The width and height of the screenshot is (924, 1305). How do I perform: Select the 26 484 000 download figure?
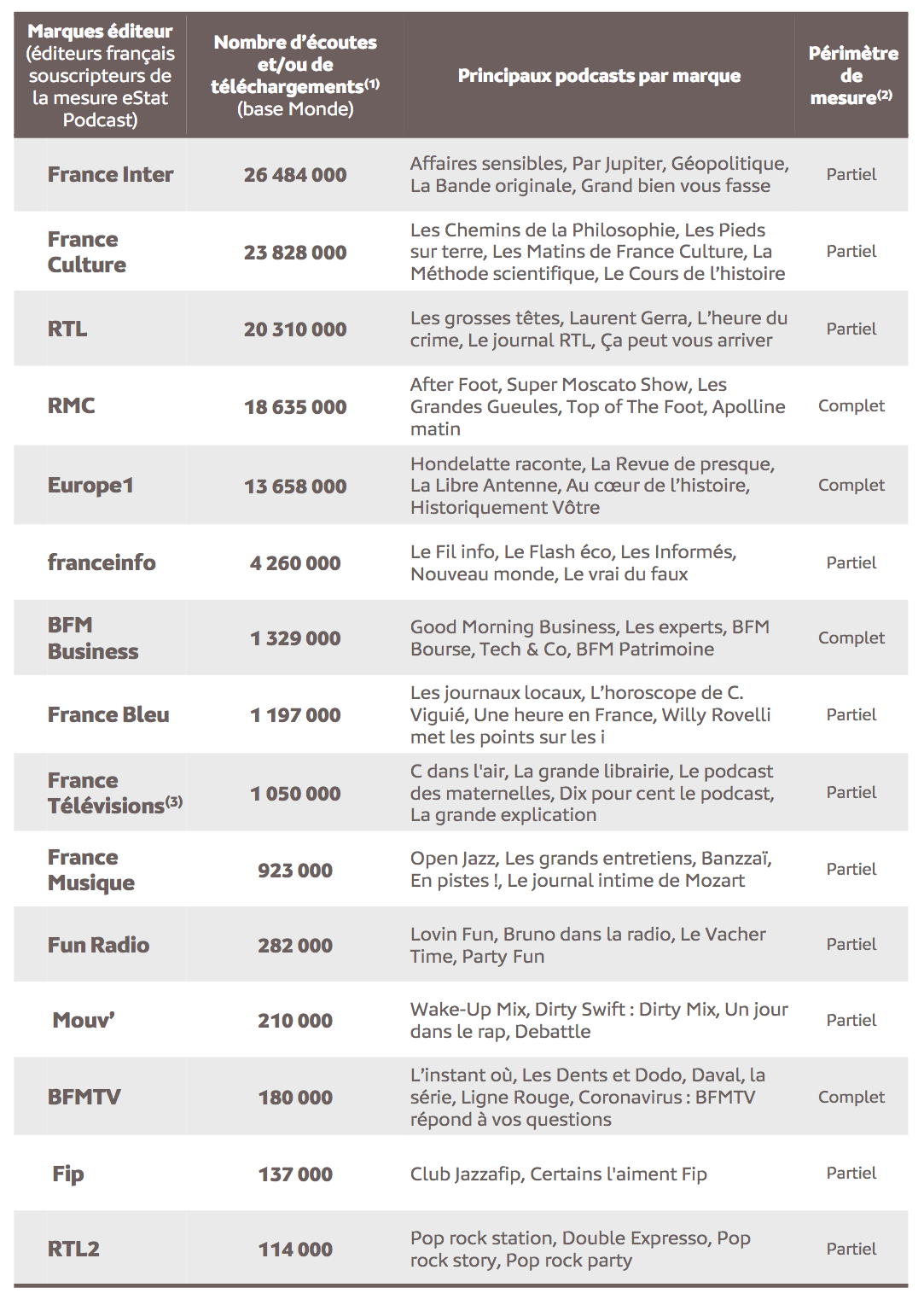[x=295, y=175]
